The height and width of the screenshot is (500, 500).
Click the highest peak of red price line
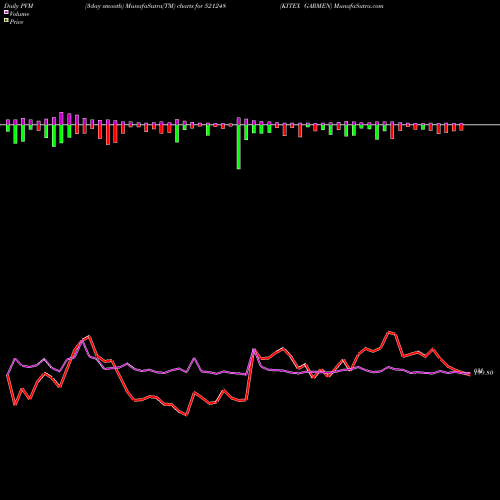[389, 332]
